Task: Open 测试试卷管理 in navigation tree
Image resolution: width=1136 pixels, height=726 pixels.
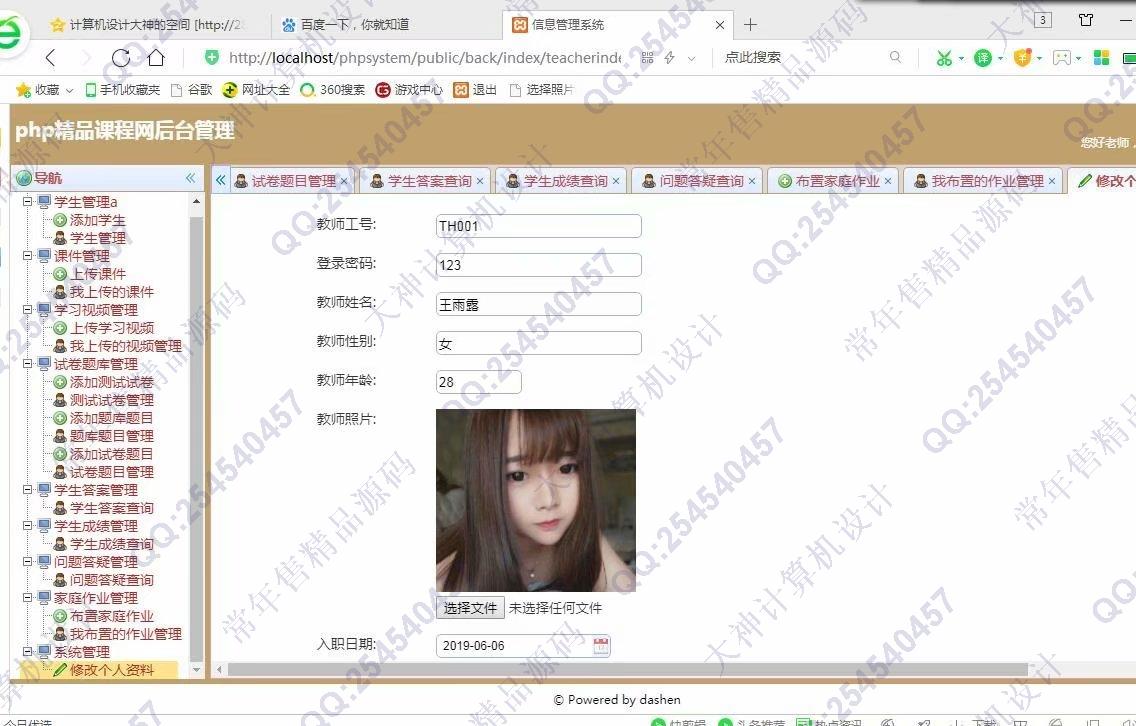Action: pyautogui.click(x=112, y=400)
